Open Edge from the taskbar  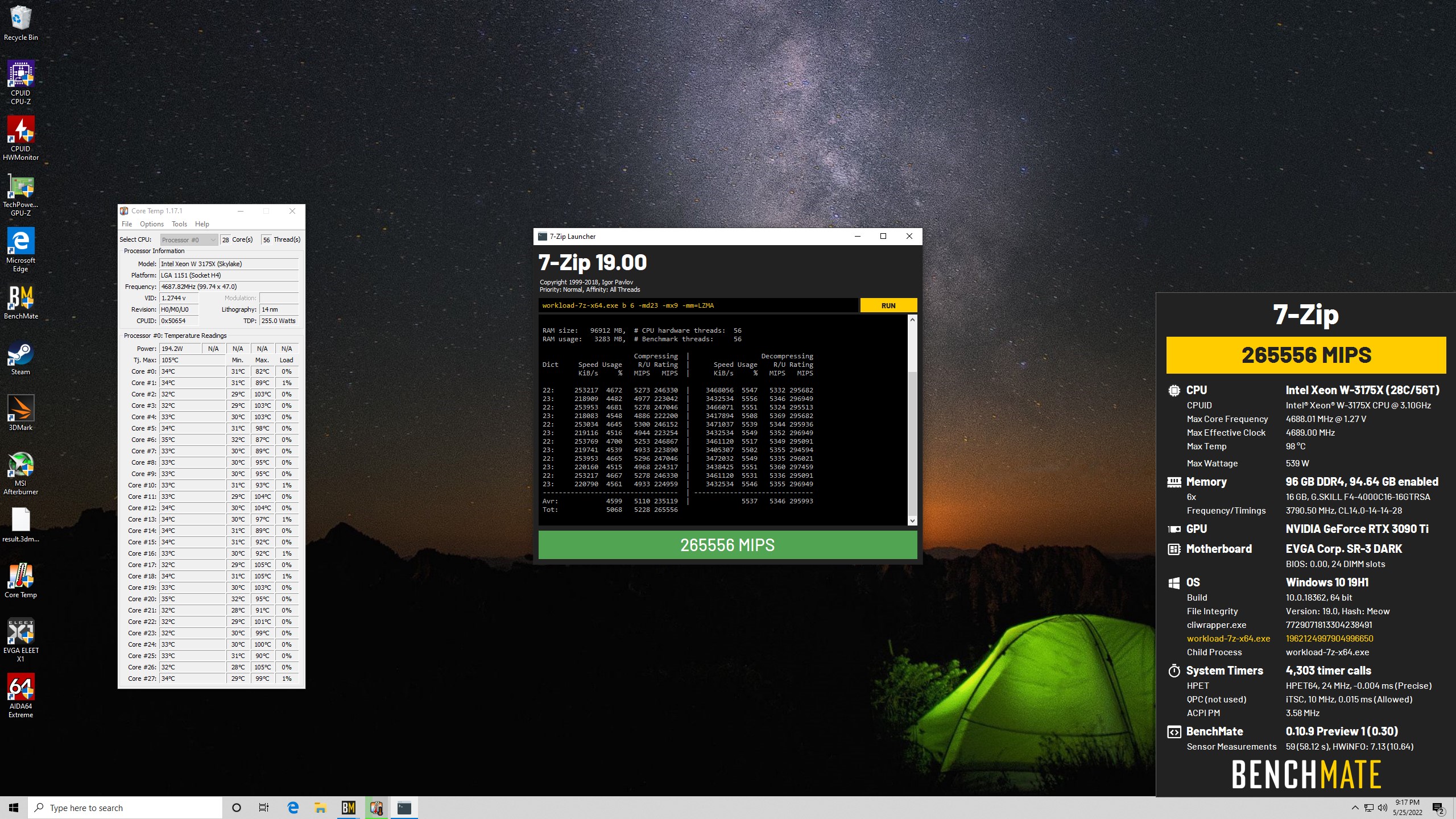(x=293, y=808)
